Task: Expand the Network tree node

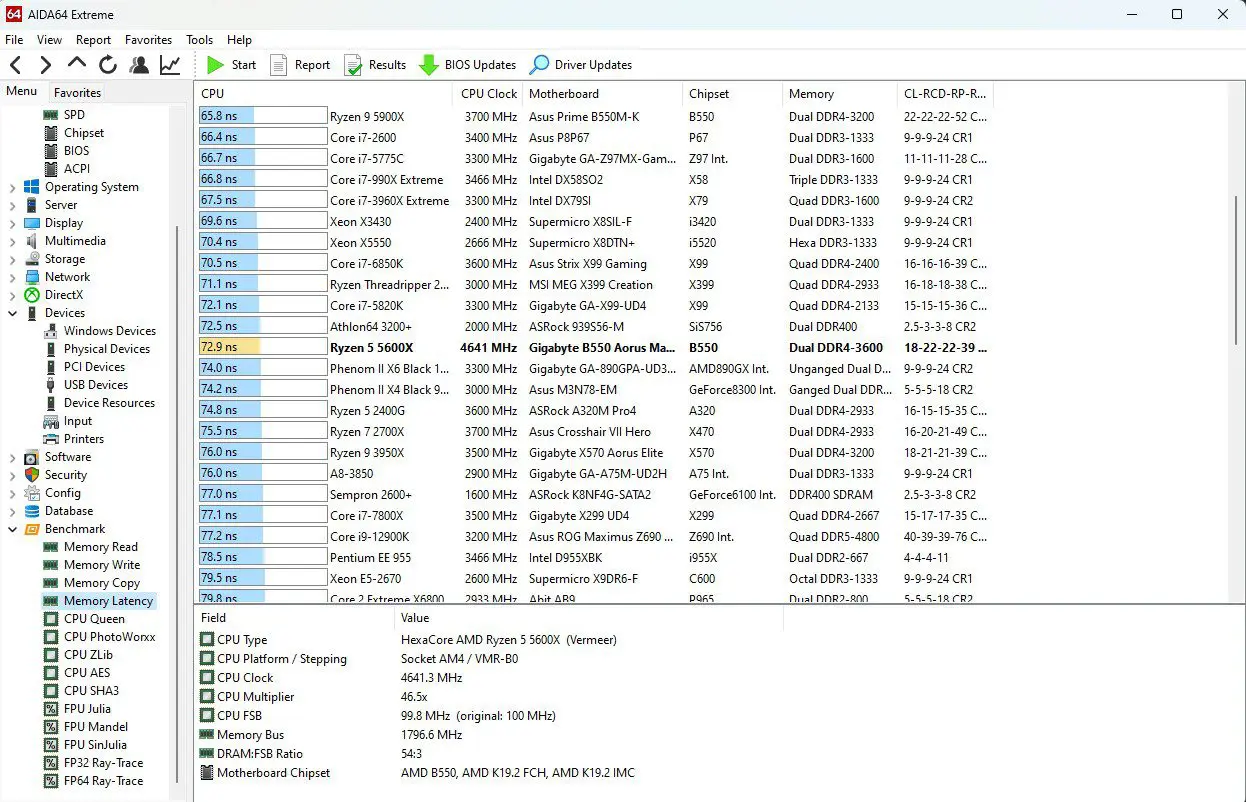Action: point(12,277)
